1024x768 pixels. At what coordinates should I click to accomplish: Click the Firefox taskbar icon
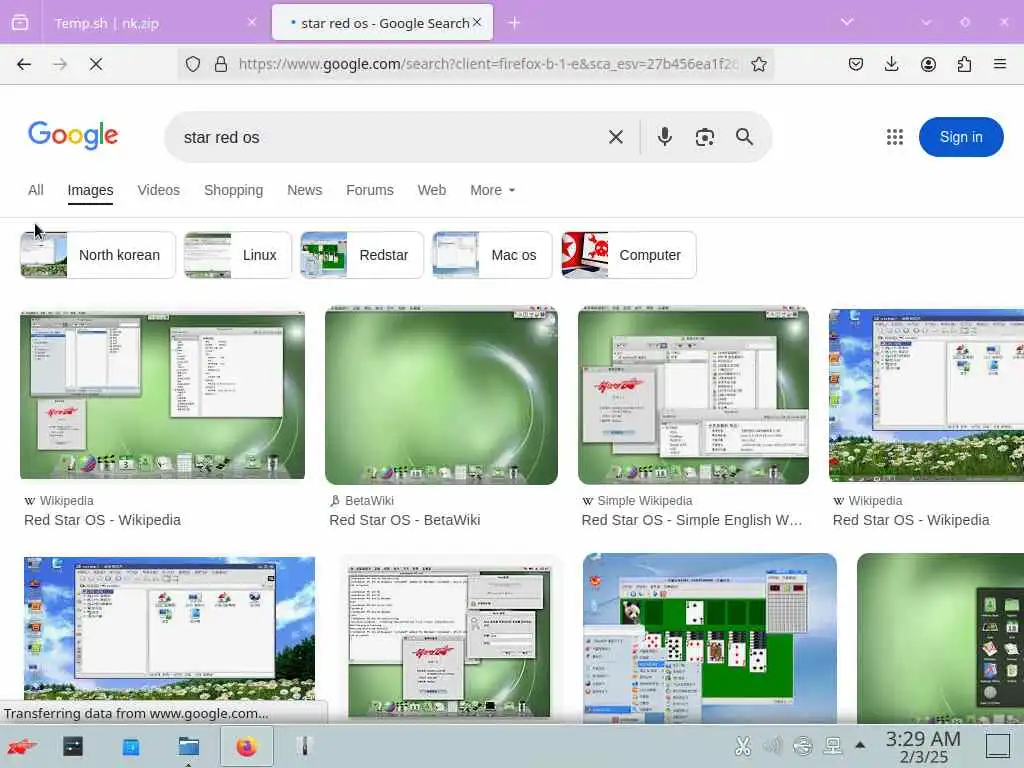pyautogui.click(x=247, y=746)
